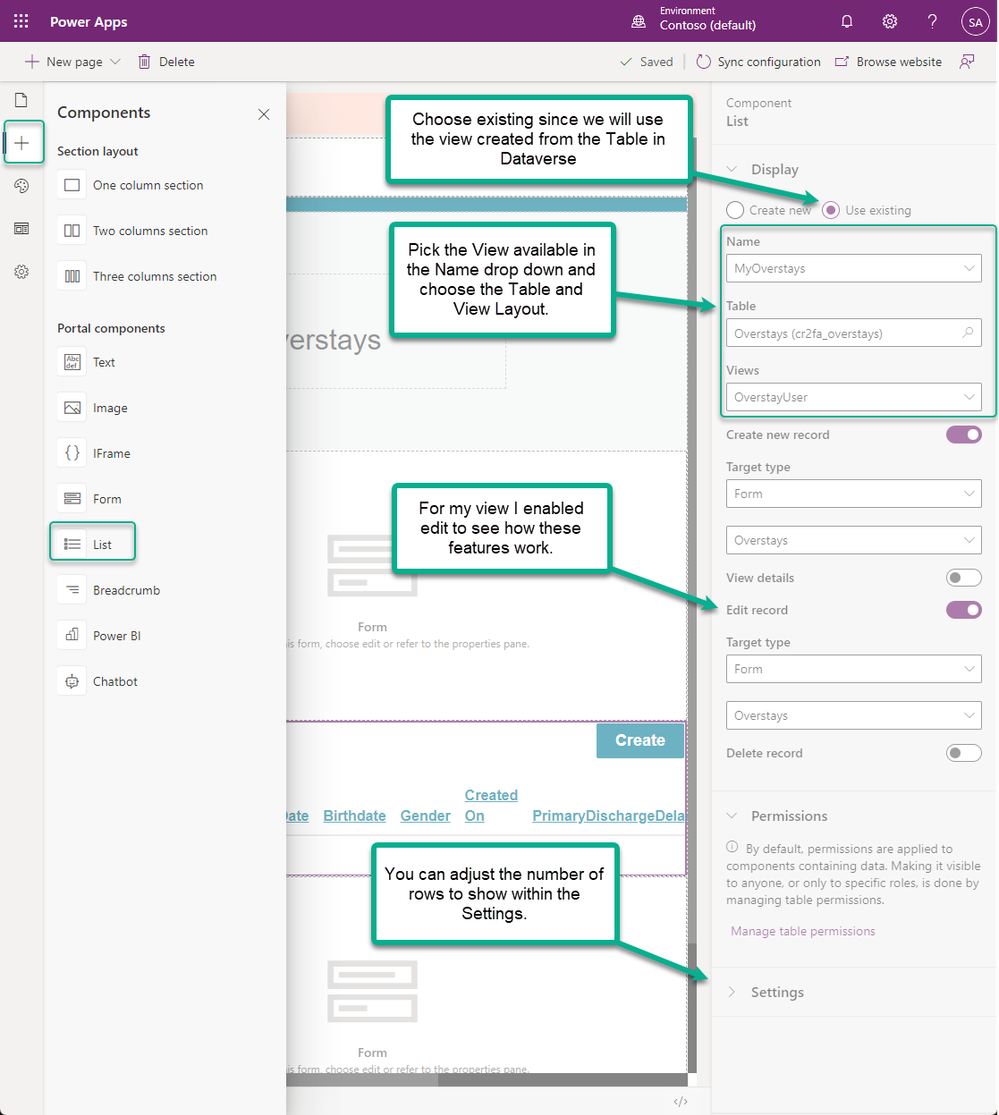Collapse the Permissions section

(x=732, y=816)
